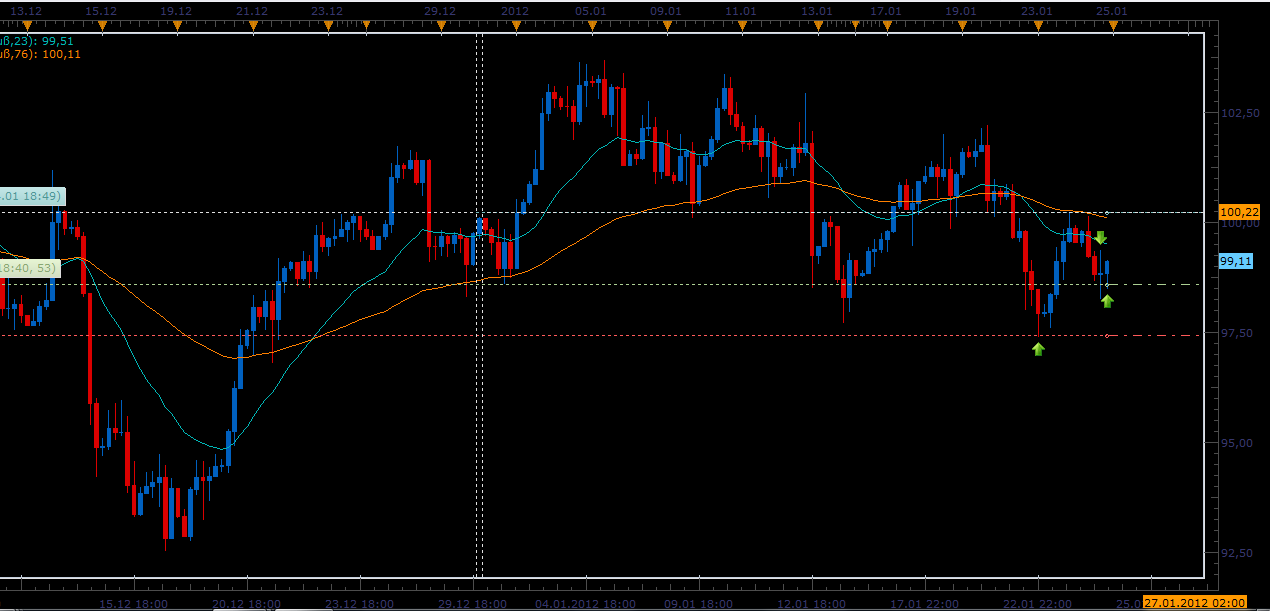
Task: Click the white dashed line's endpoint handle
Action: tap(1106, 212)
